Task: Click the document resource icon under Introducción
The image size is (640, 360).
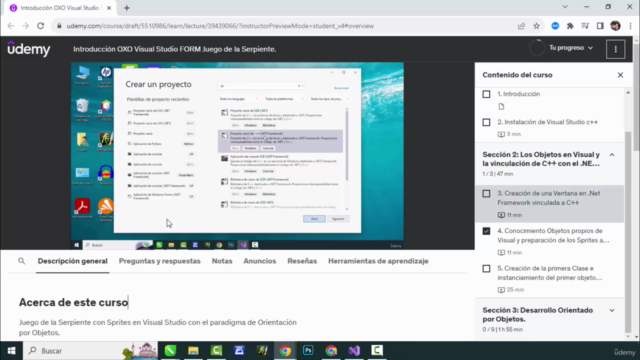Action: 501,107
